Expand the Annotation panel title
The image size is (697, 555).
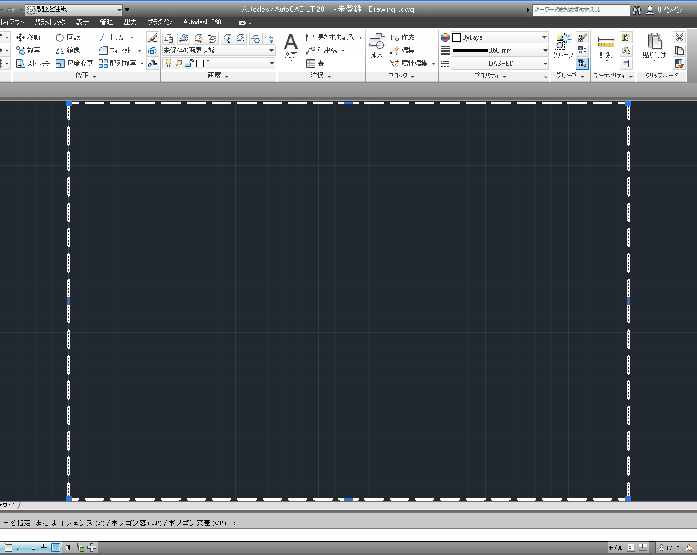pyautogui.click(x=320, y=76)
